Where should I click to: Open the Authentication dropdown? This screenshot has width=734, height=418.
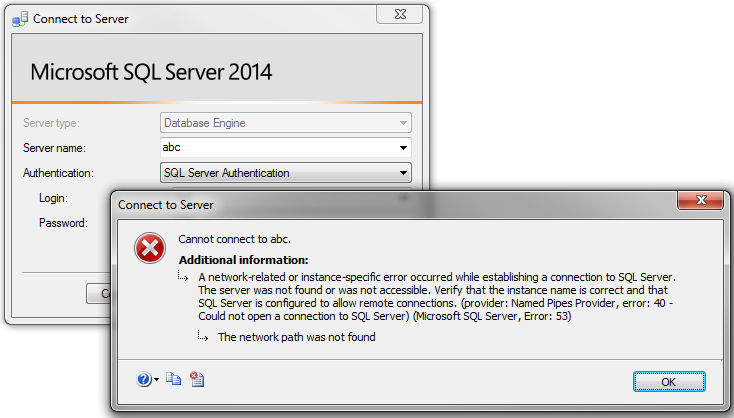click(286, 173)
